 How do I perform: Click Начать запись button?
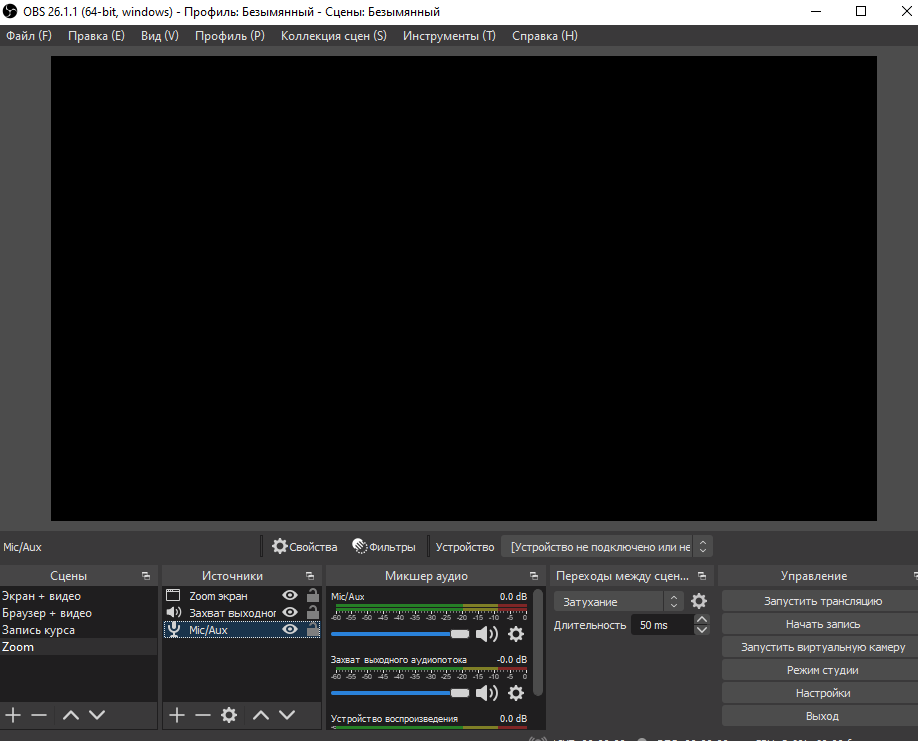click(822, 624)
